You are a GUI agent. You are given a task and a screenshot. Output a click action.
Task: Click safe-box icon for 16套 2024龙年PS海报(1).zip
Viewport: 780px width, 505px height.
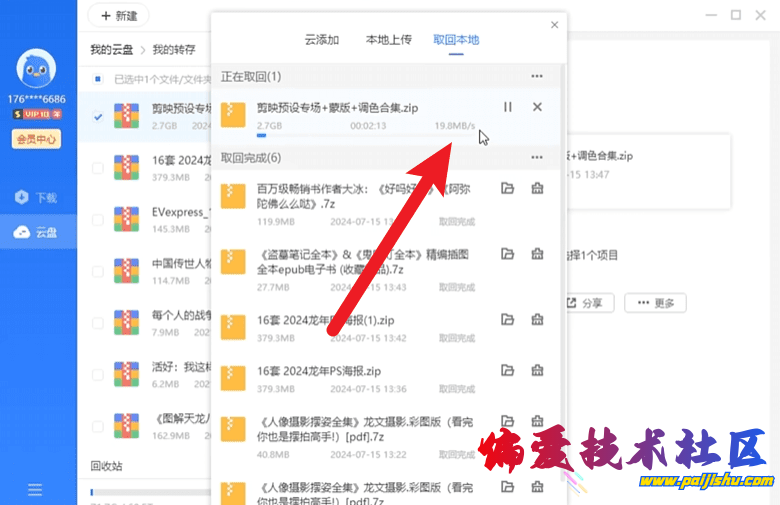click(x=537, y=320)
